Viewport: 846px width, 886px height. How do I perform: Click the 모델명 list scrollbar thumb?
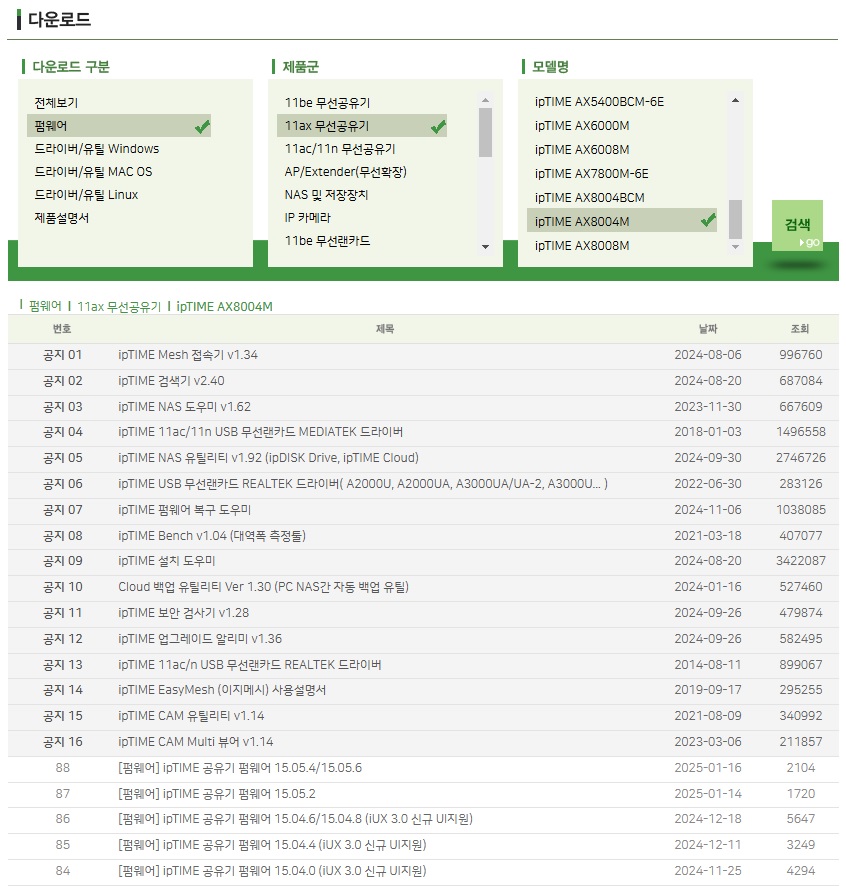pos(735,219)
